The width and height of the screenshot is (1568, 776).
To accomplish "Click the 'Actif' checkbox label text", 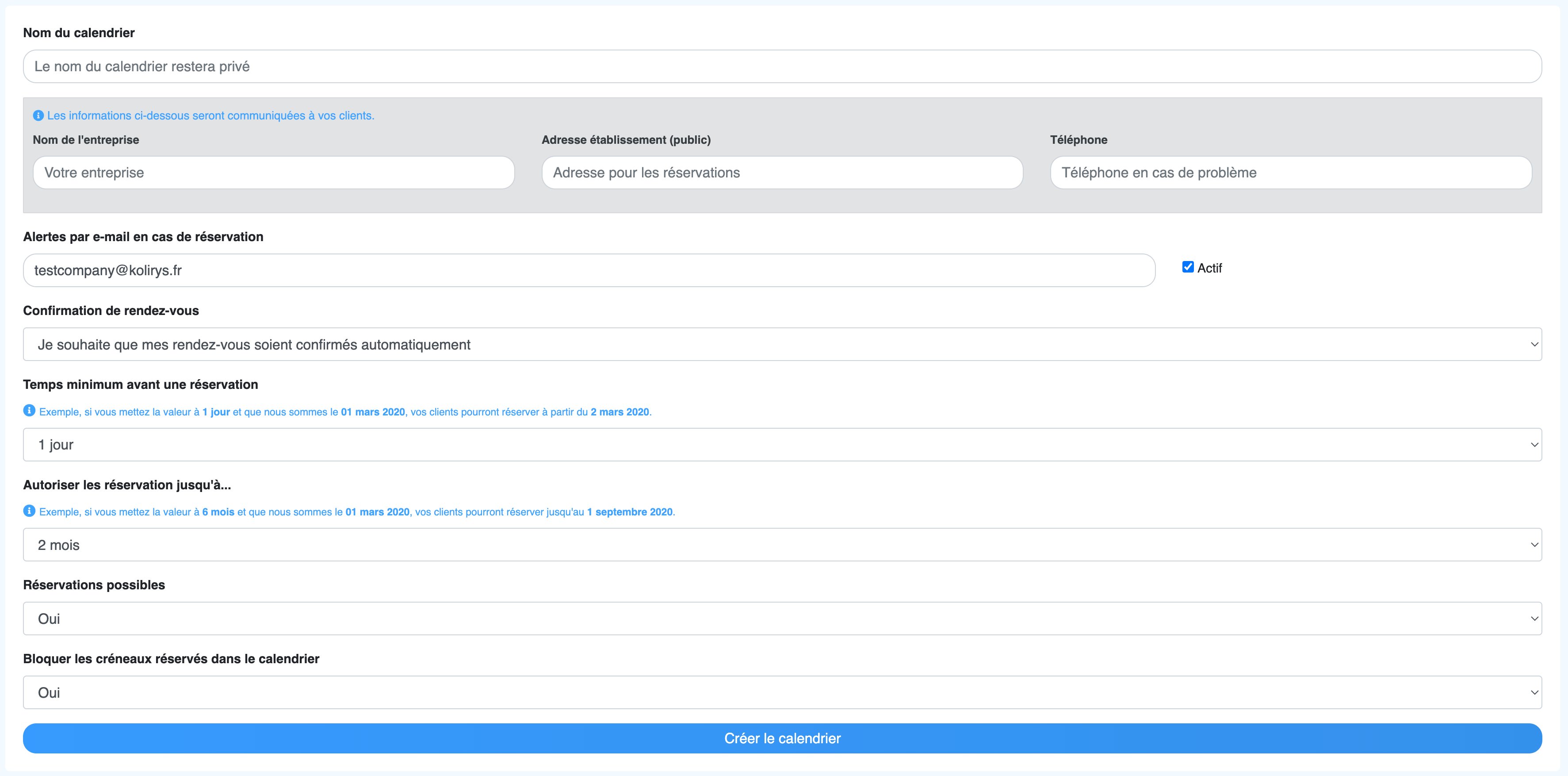I will tap(1209, 268).
